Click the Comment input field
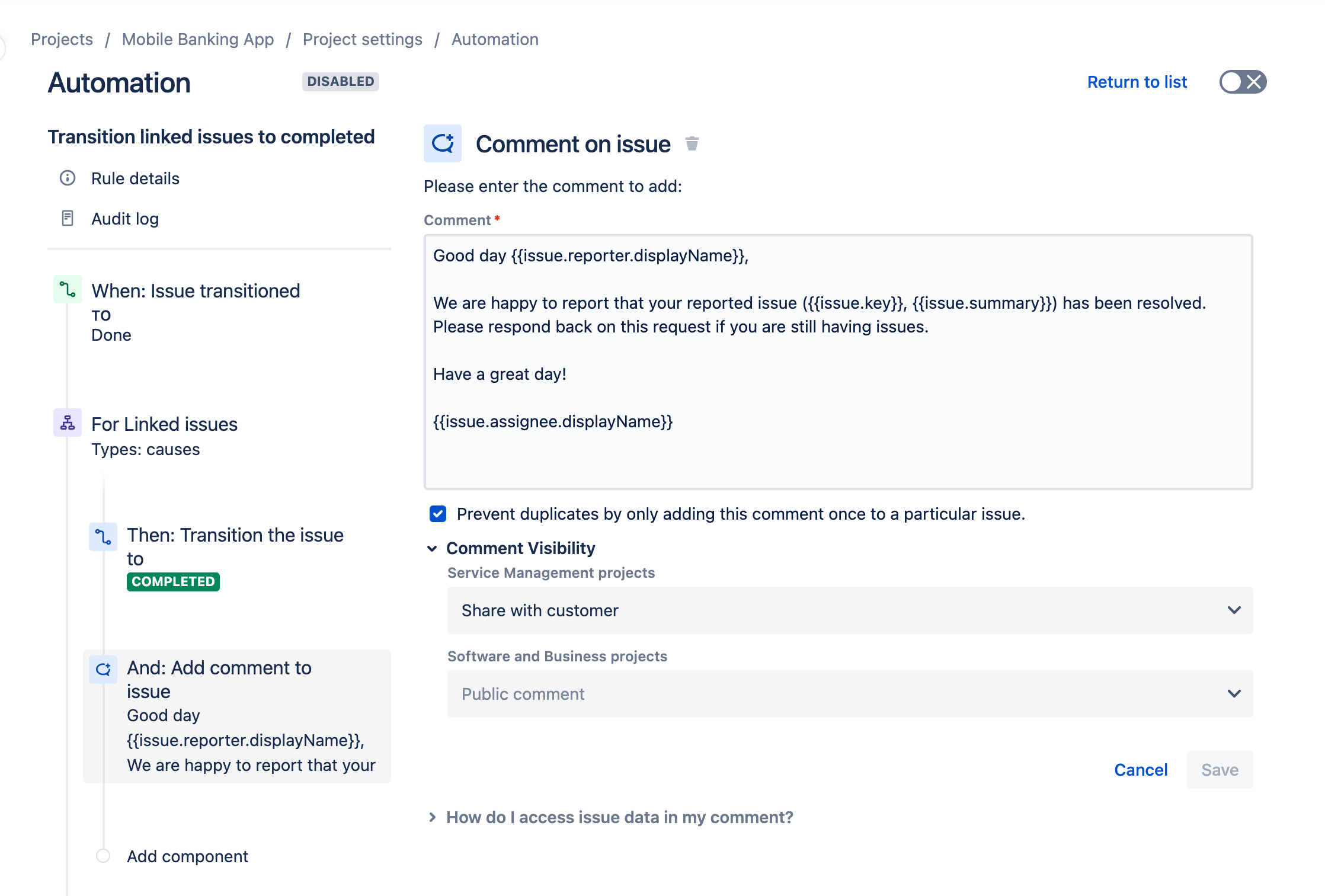The image size is (1325, 896). click(837, 361)
